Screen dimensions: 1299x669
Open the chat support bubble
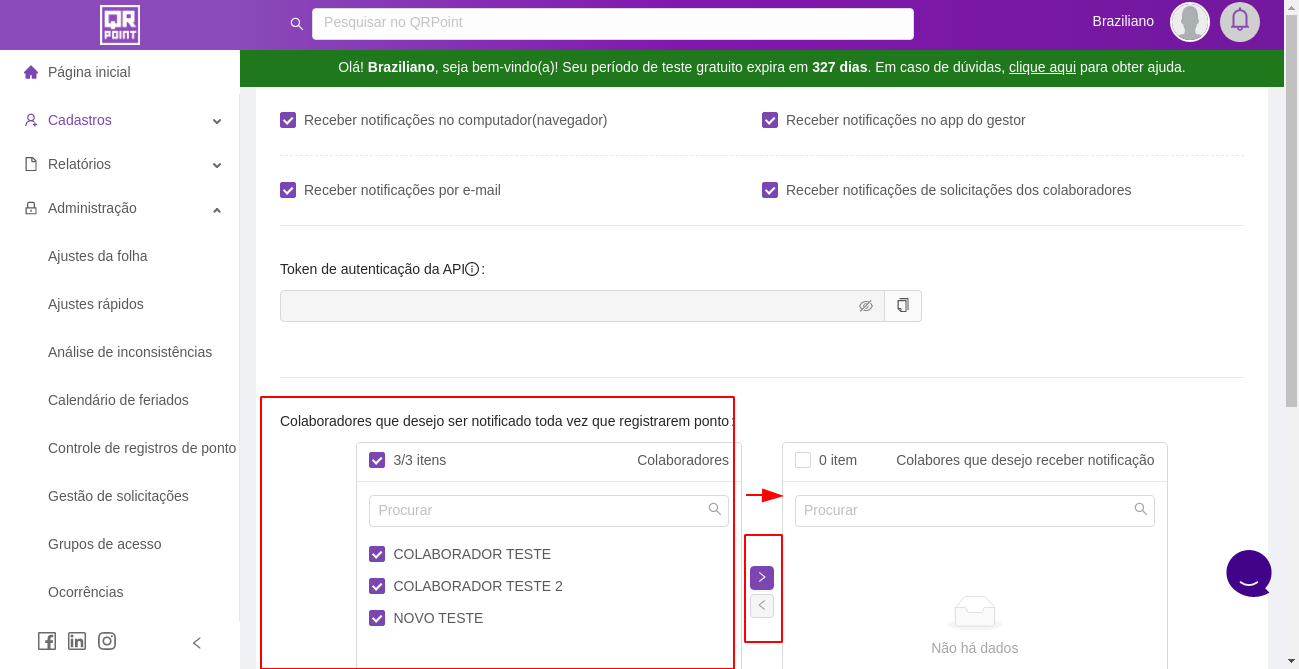tap(1249, 574)
